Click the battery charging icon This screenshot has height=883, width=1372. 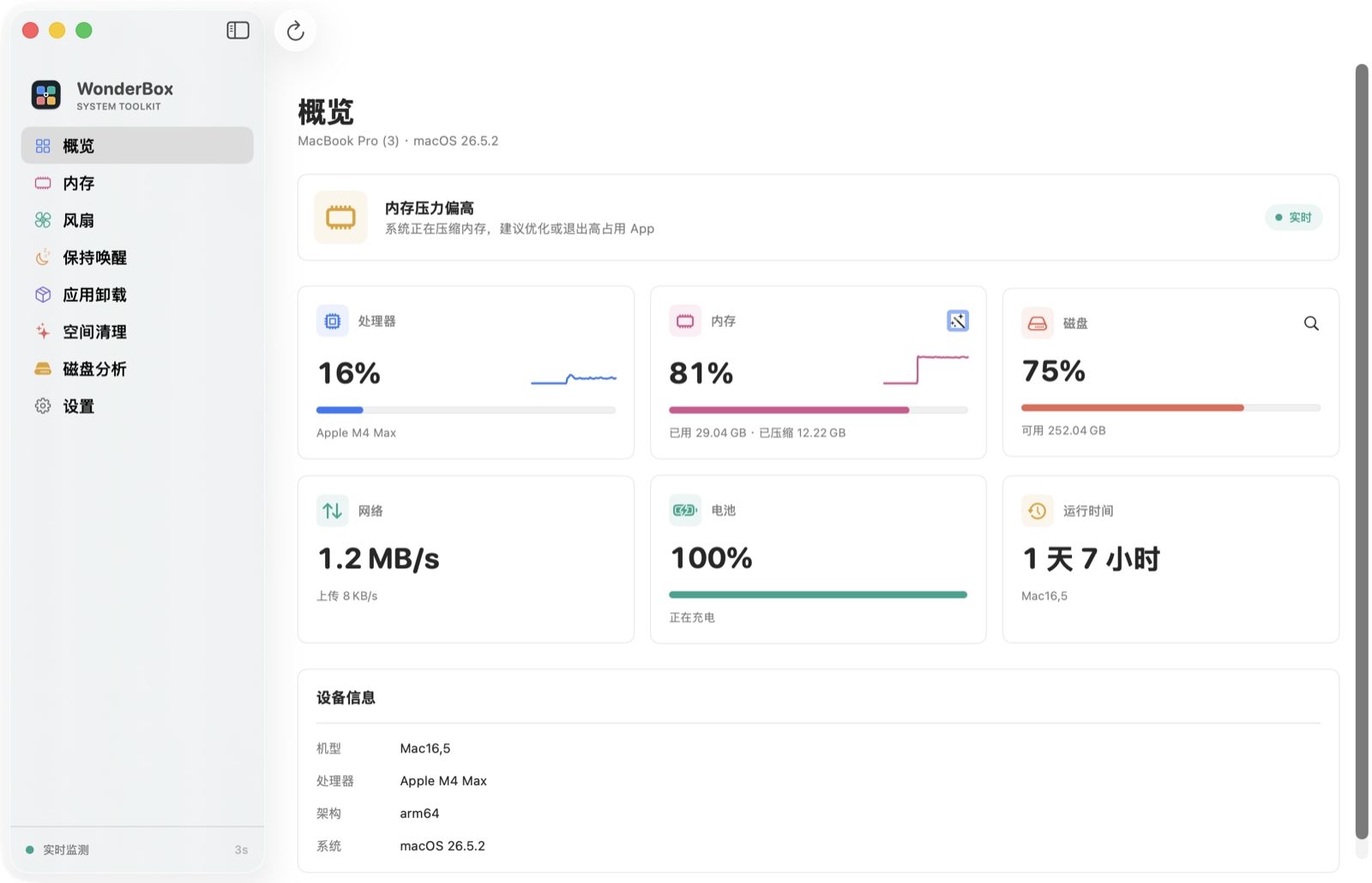[685, 510]
